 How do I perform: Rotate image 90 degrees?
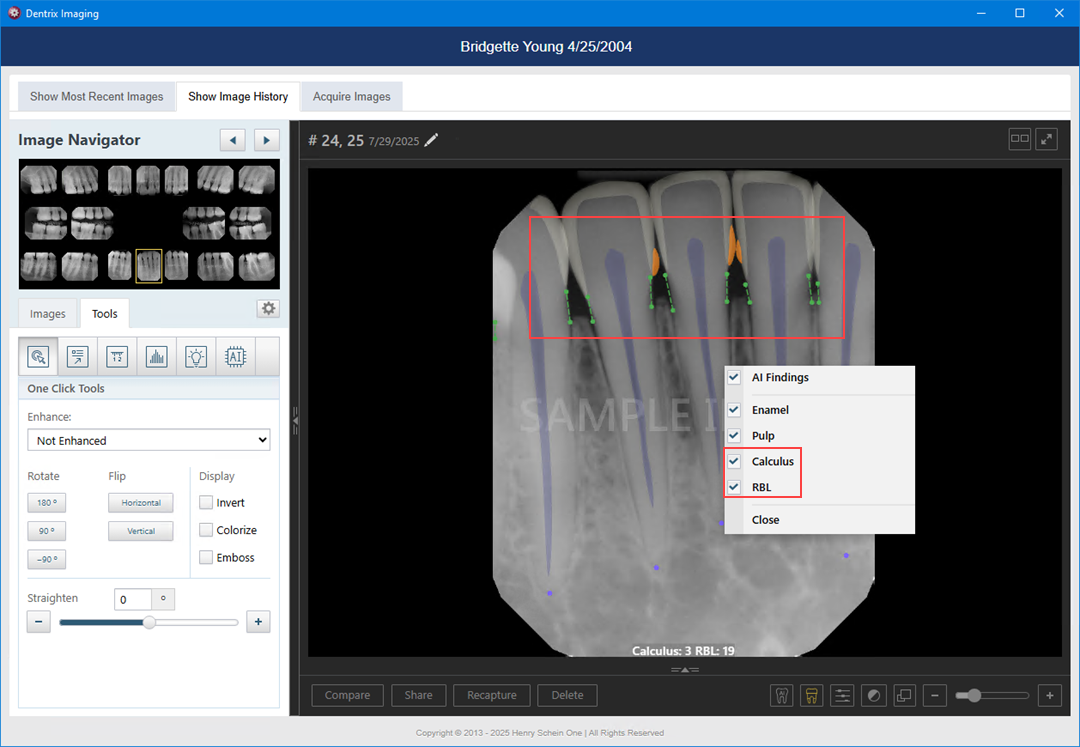(x=47, y=531)
